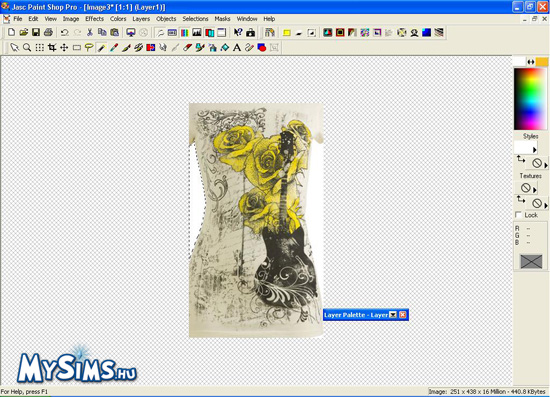
Task: Select the Crop tool
Action: 52,47
